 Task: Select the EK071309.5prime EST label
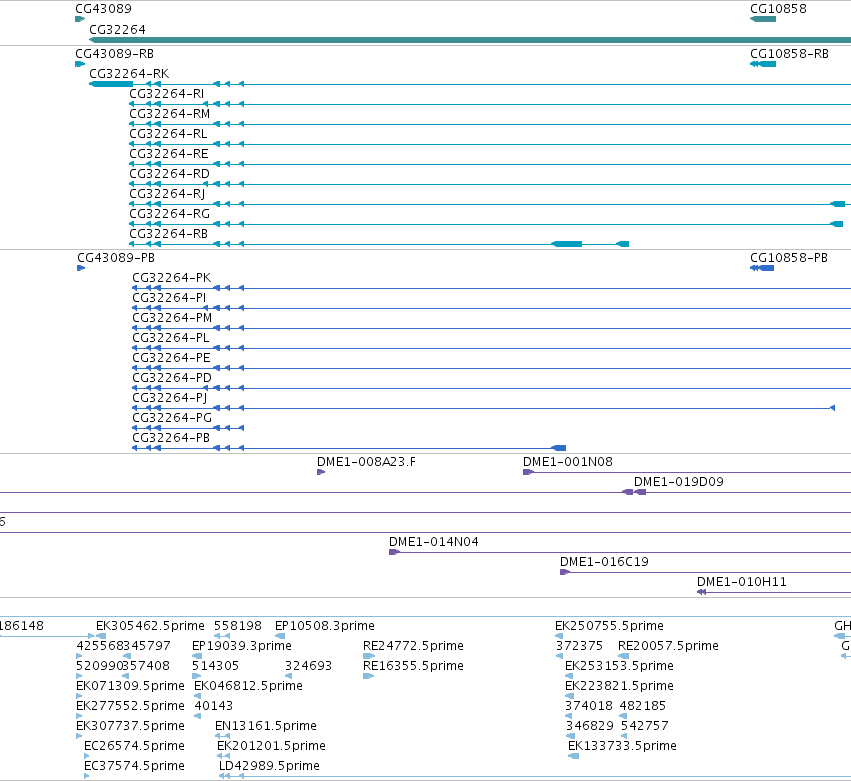pyautogui.click(x=130, y=686)
